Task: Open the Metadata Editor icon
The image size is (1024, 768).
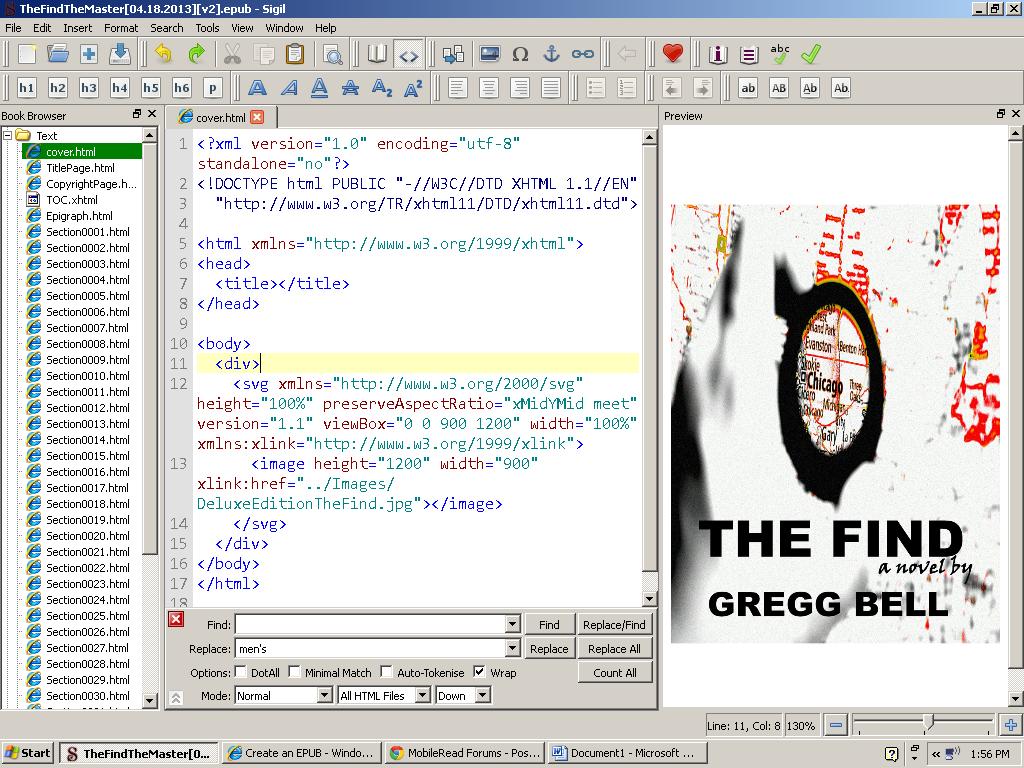Action: pos(718,54)
